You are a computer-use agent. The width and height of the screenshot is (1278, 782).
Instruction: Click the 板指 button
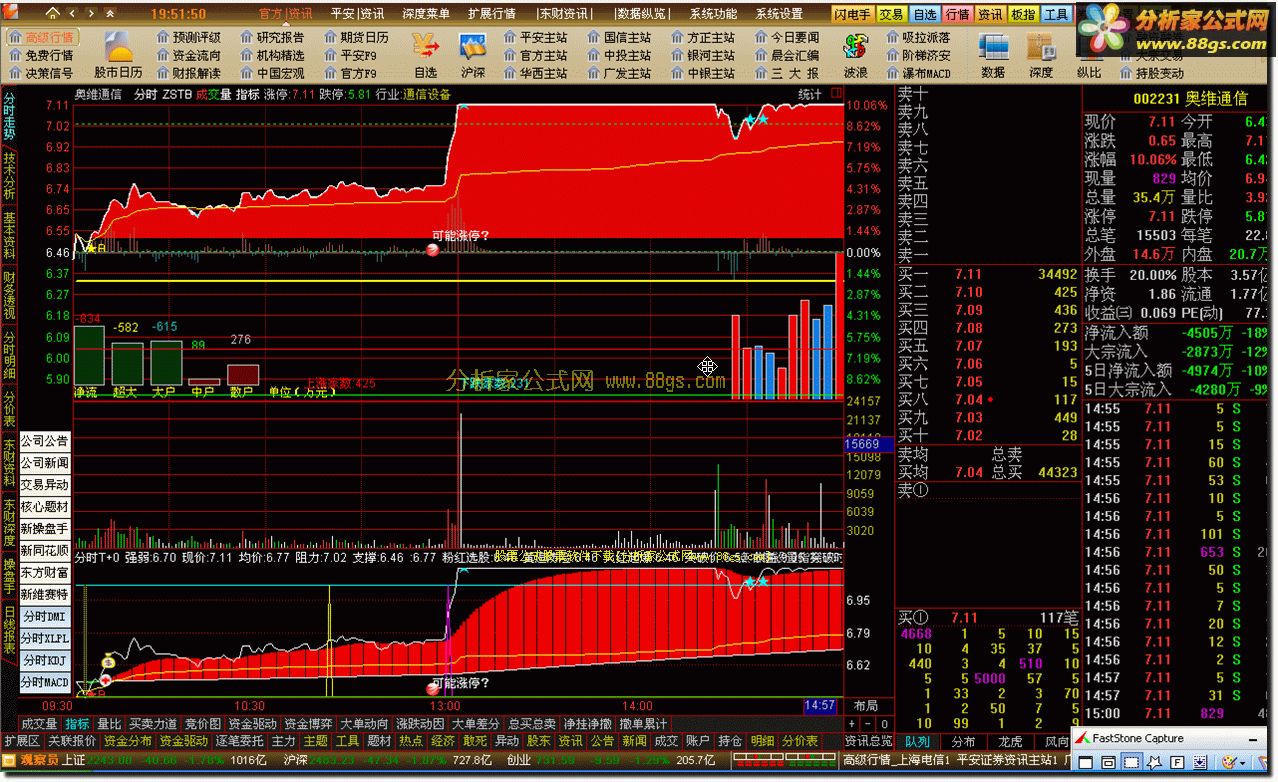point(1023,15)
